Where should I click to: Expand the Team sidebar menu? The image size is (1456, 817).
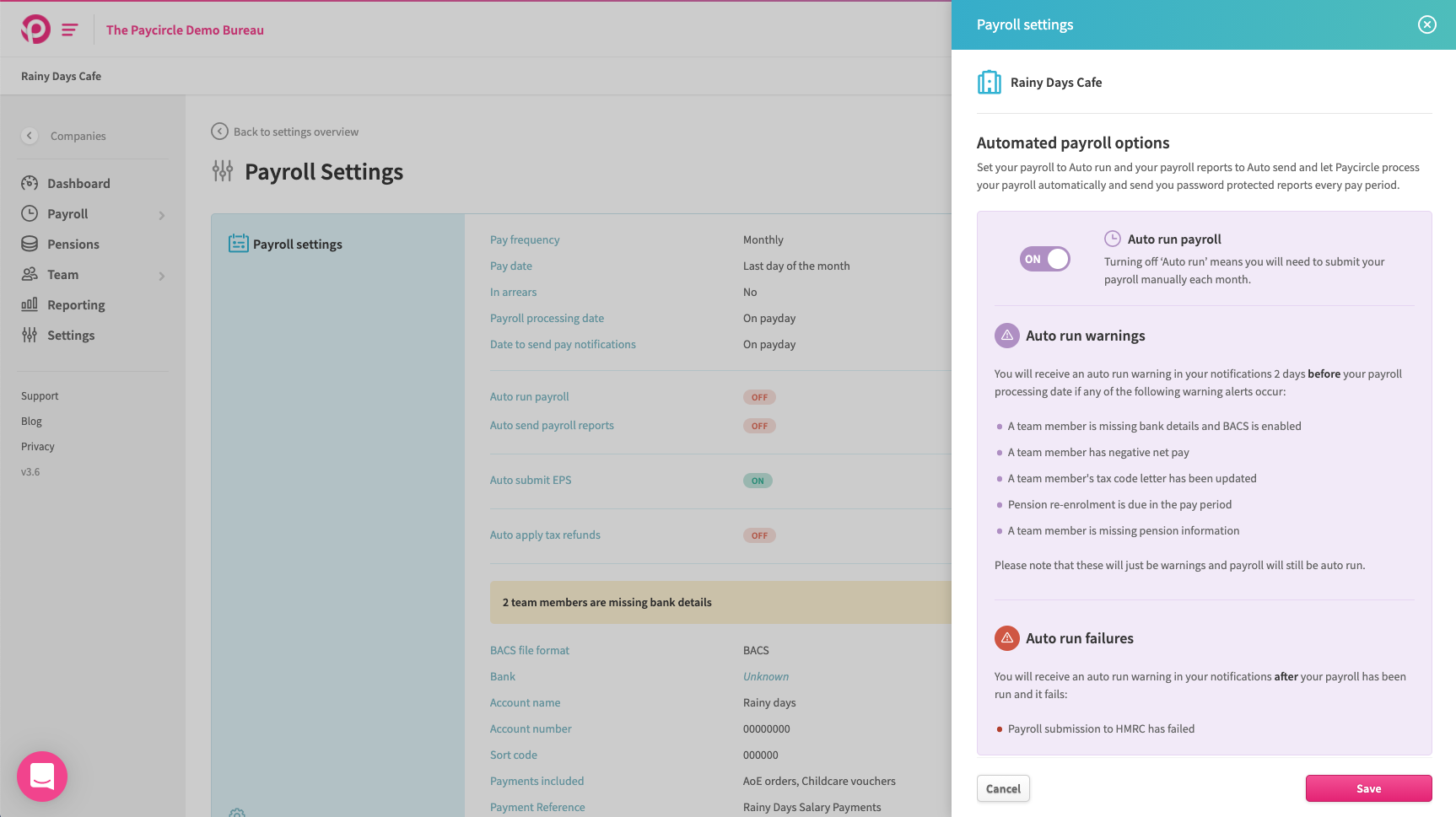tap(161, 275)
